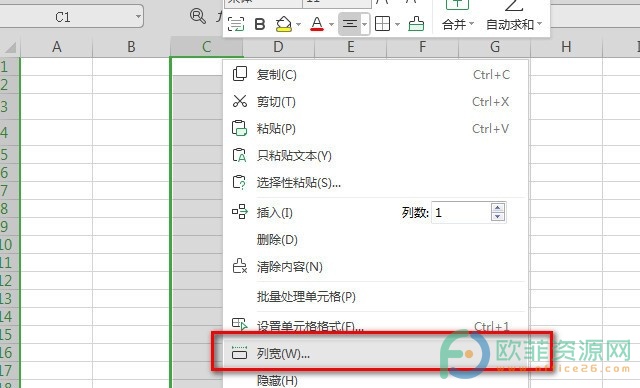
Task: Click the column width icon beside 列宽(W)
Action: click(240, 353)
